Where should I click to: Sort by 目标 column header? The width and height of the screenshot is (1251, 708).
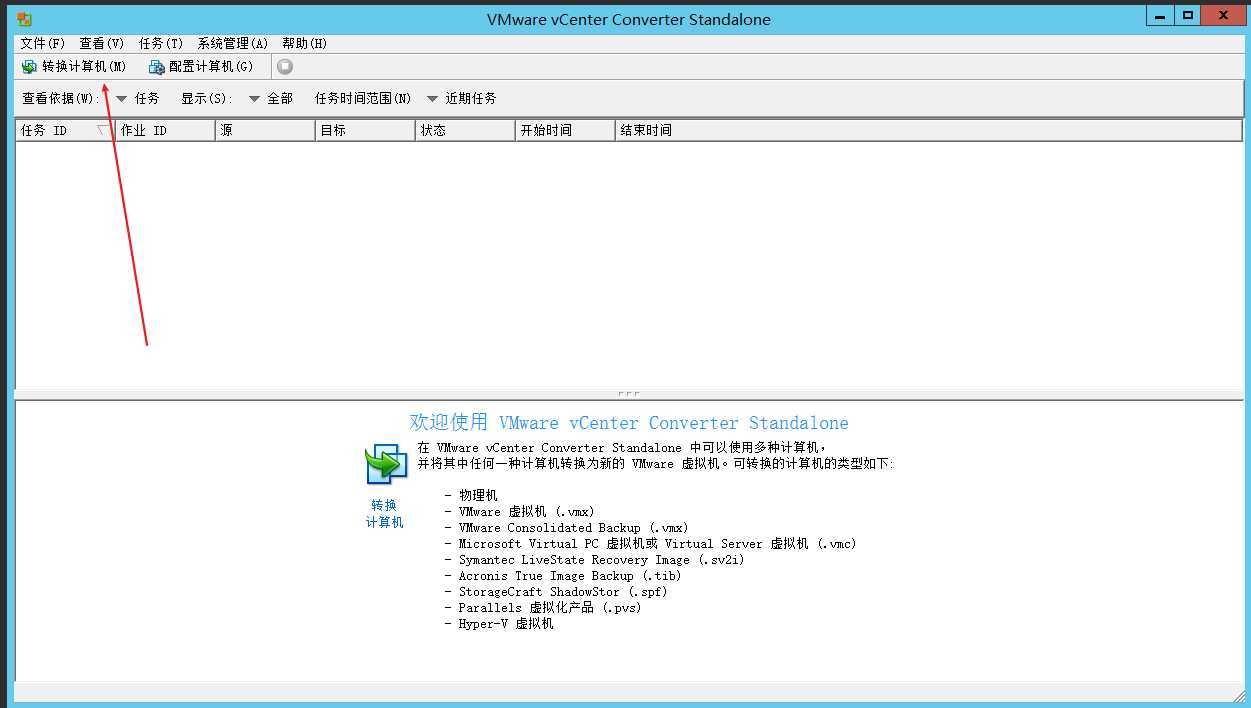click(365, 131)
